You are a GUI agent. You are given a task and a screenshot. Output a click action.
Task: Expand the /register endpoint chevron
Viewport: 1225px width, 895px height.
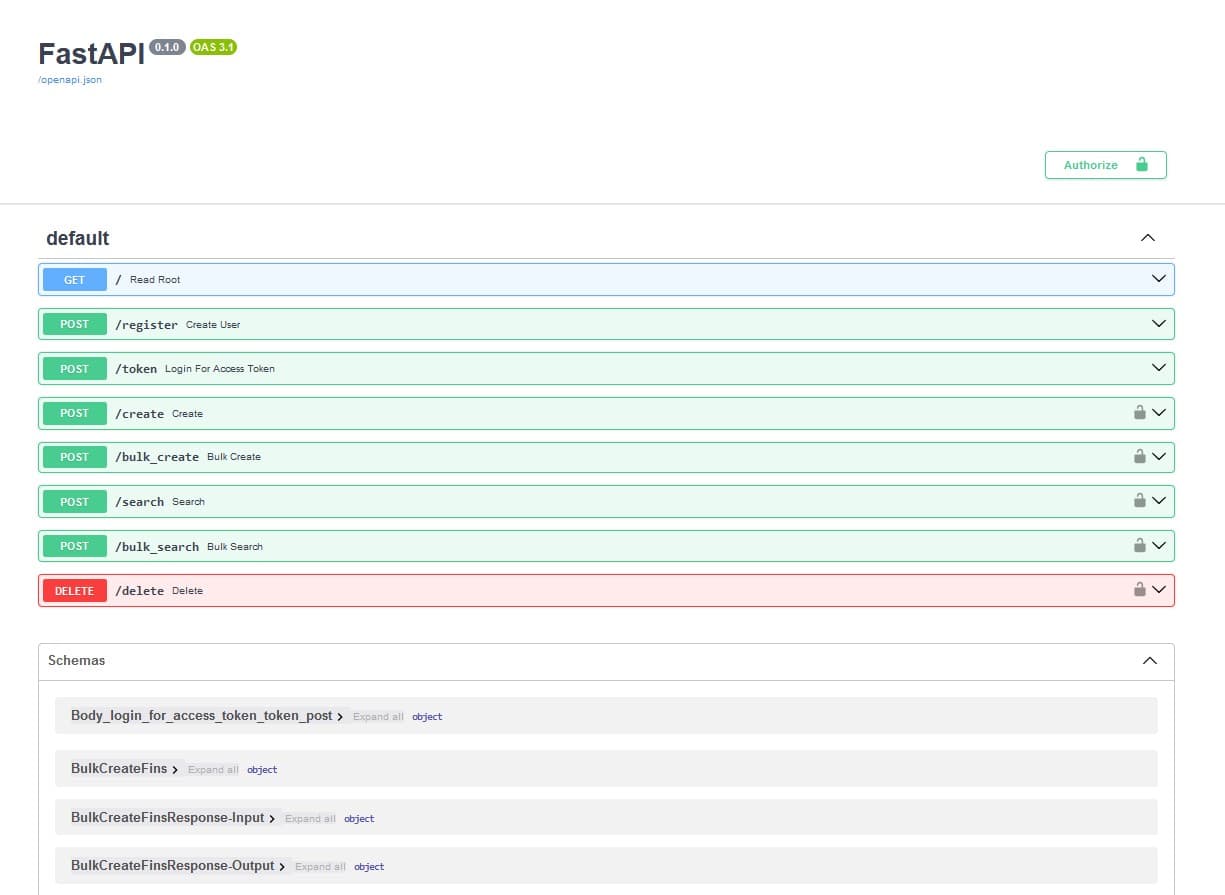coord(1159,324)
